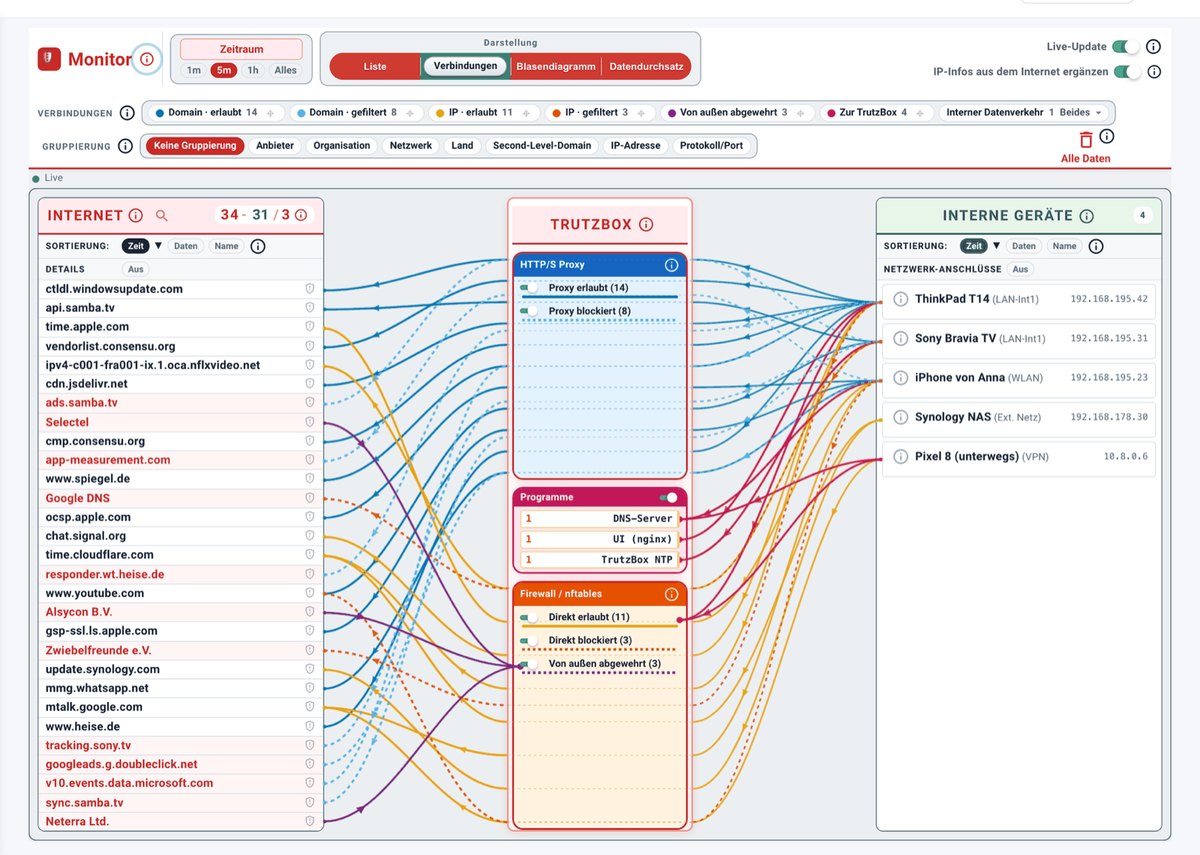The image size is (1200, 855).
Task: Select DNS-Server program entry
Action: click(600, 519)
